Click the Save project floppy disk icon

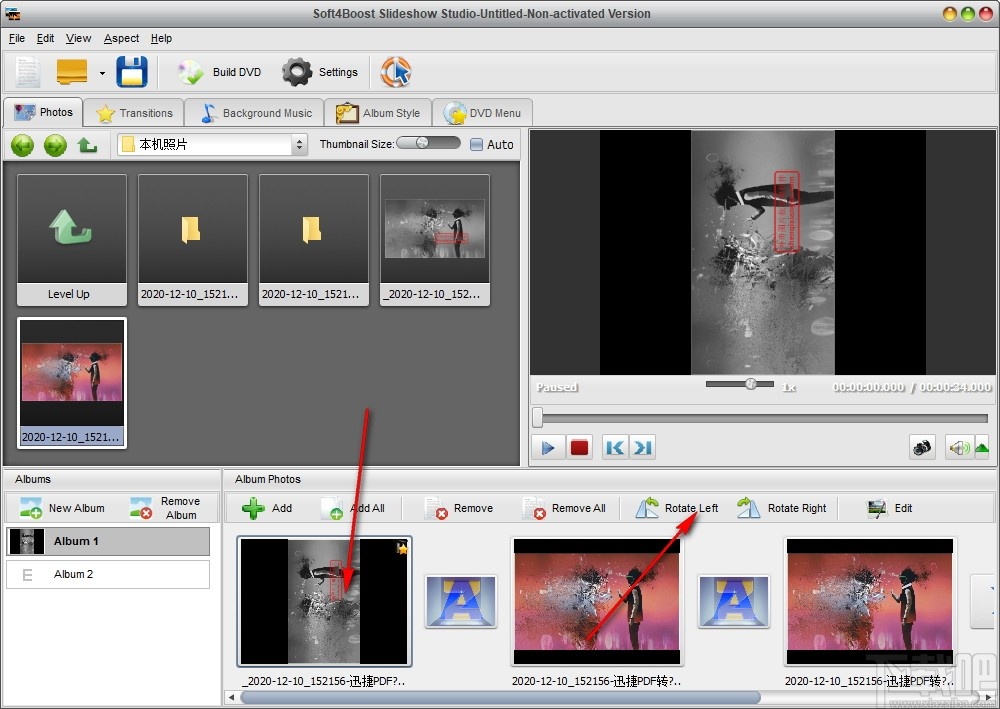(132, 72)
